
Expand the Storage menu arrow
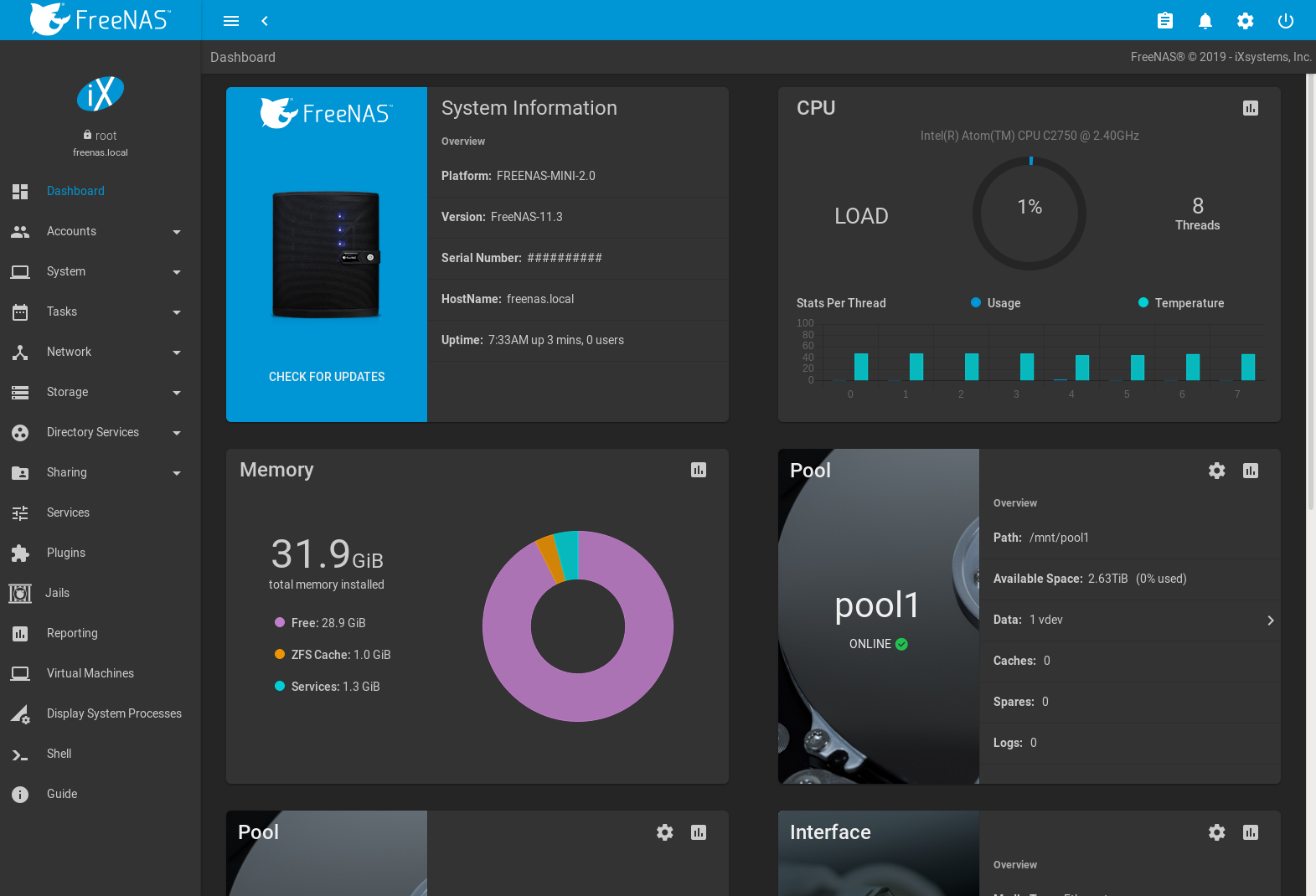tap(177, 393)
